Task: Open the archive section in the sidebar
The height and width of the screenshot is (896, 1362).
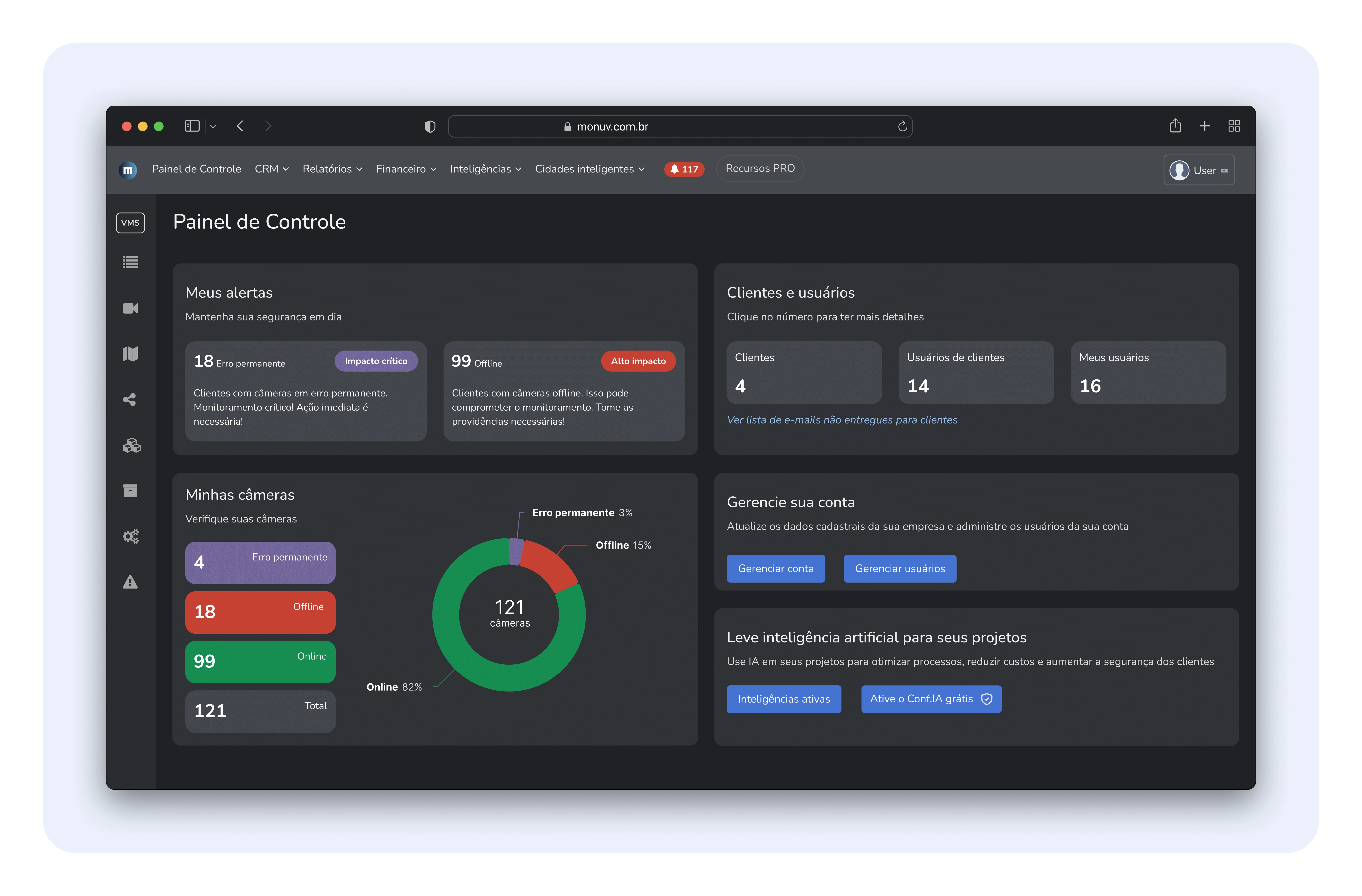Action: (x=131, y=491)
